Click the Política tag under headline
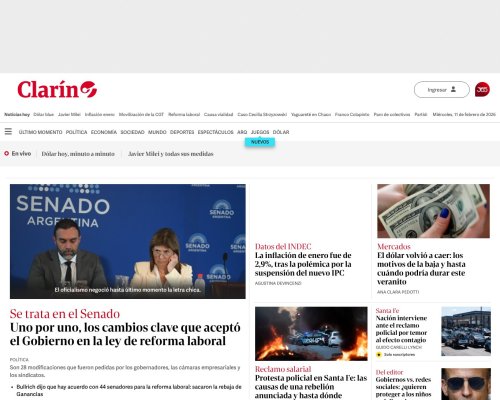 [19, 360]
